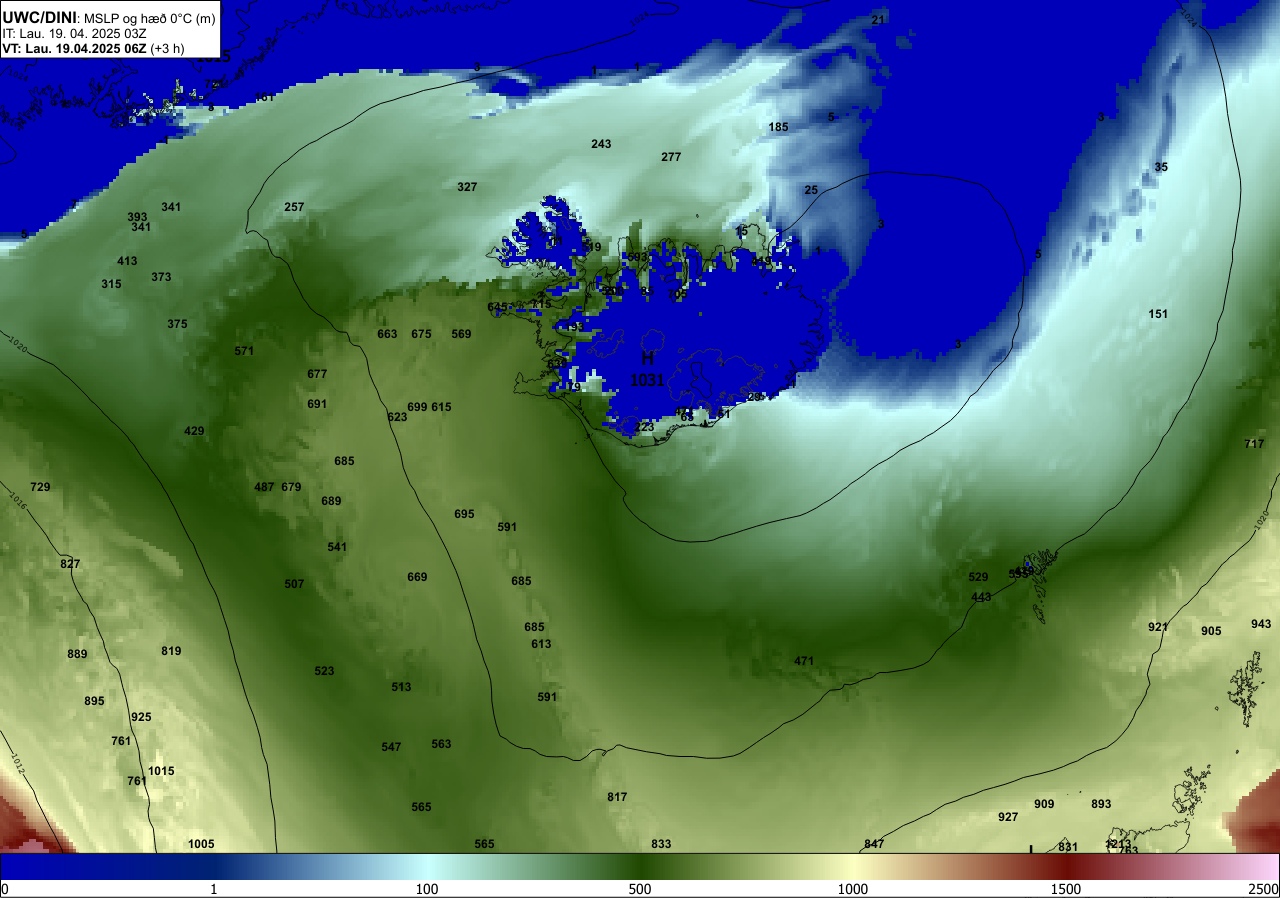Viewport: 1280px width, 898px height.
Task: Click the 925 height value
Action: [x=141, y=717]
